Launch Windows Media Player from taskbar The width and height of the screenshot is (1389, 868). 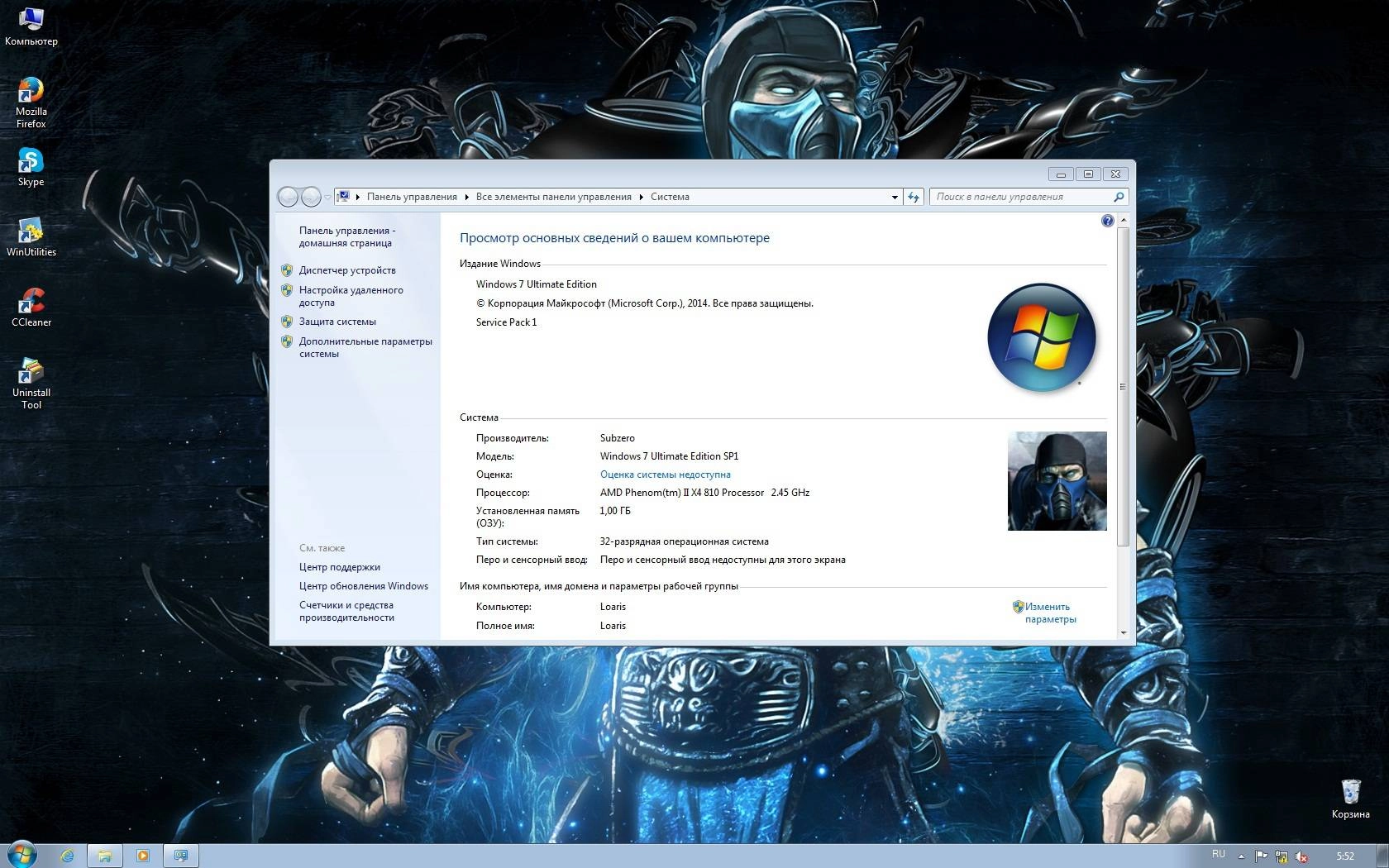[x=142, y=856]
